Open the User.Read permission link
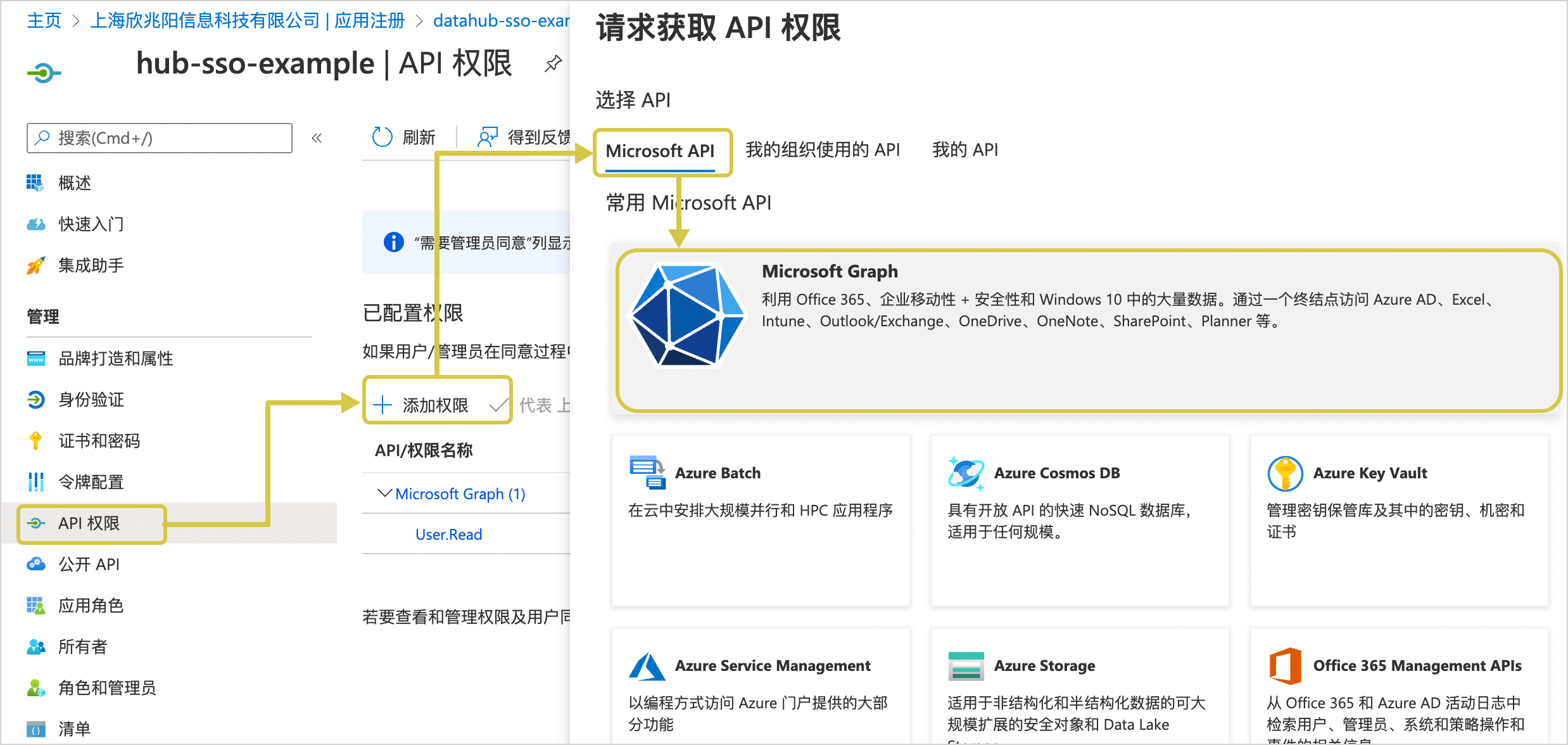 (448, 534)
